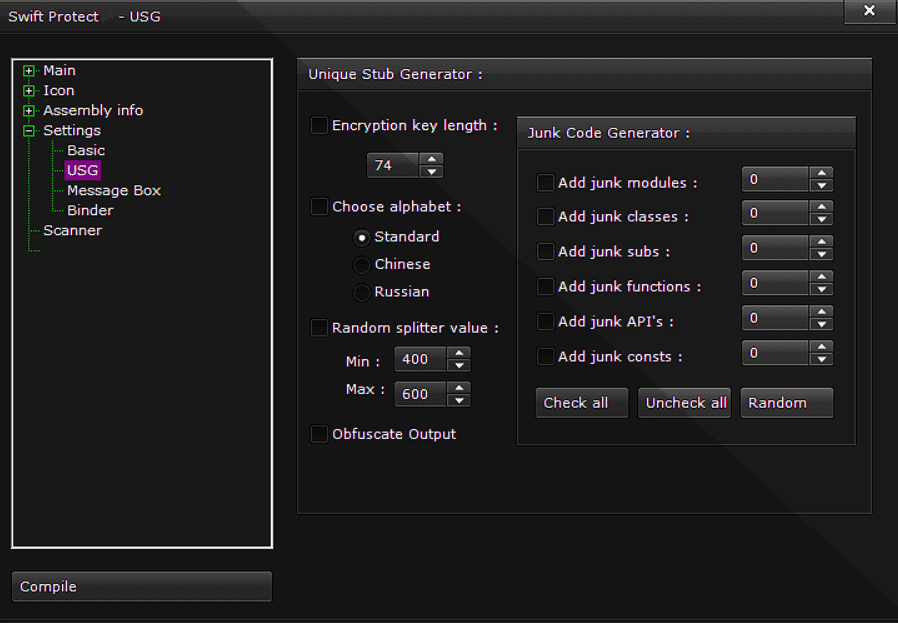Image resolution: width=898 pixels, height=623 pixels.
Task: Select the Standard alphabet radio button
Action: (361, 237)
